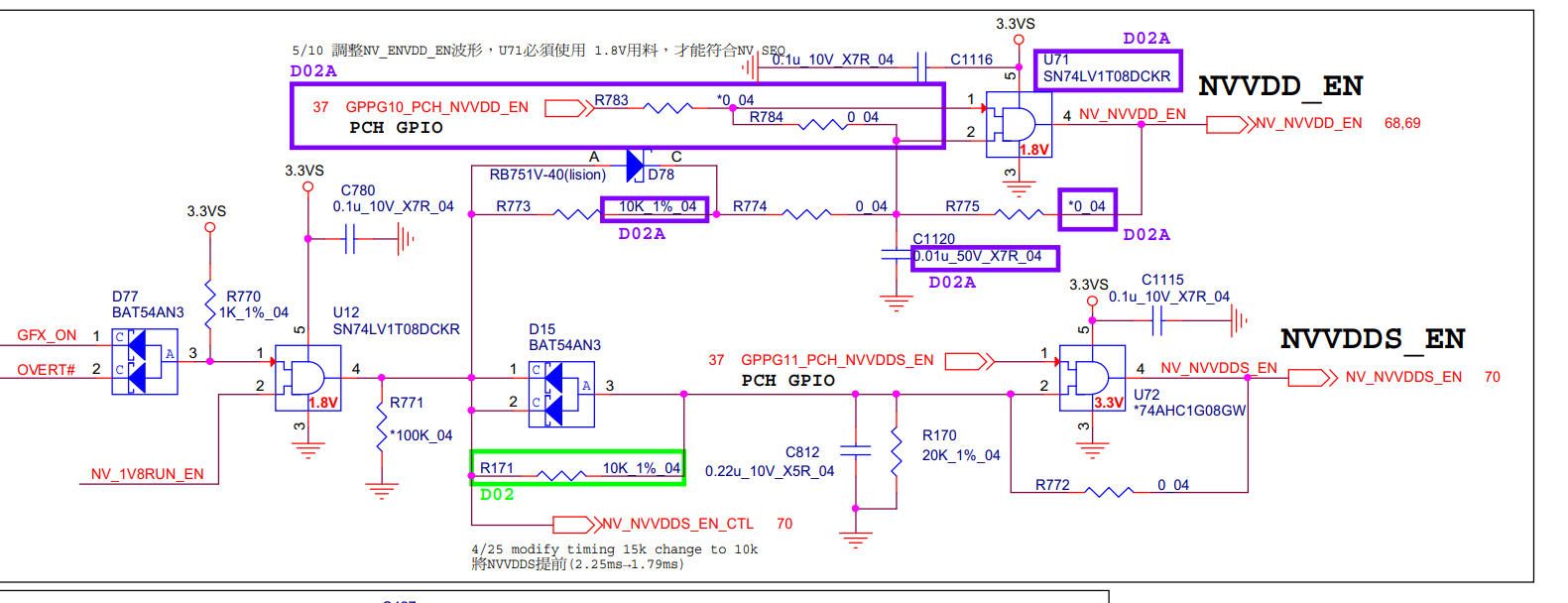Screen dimensions: 1568x603
Task: Select the R774 resistor zigzag symbol
Action: 807,214
